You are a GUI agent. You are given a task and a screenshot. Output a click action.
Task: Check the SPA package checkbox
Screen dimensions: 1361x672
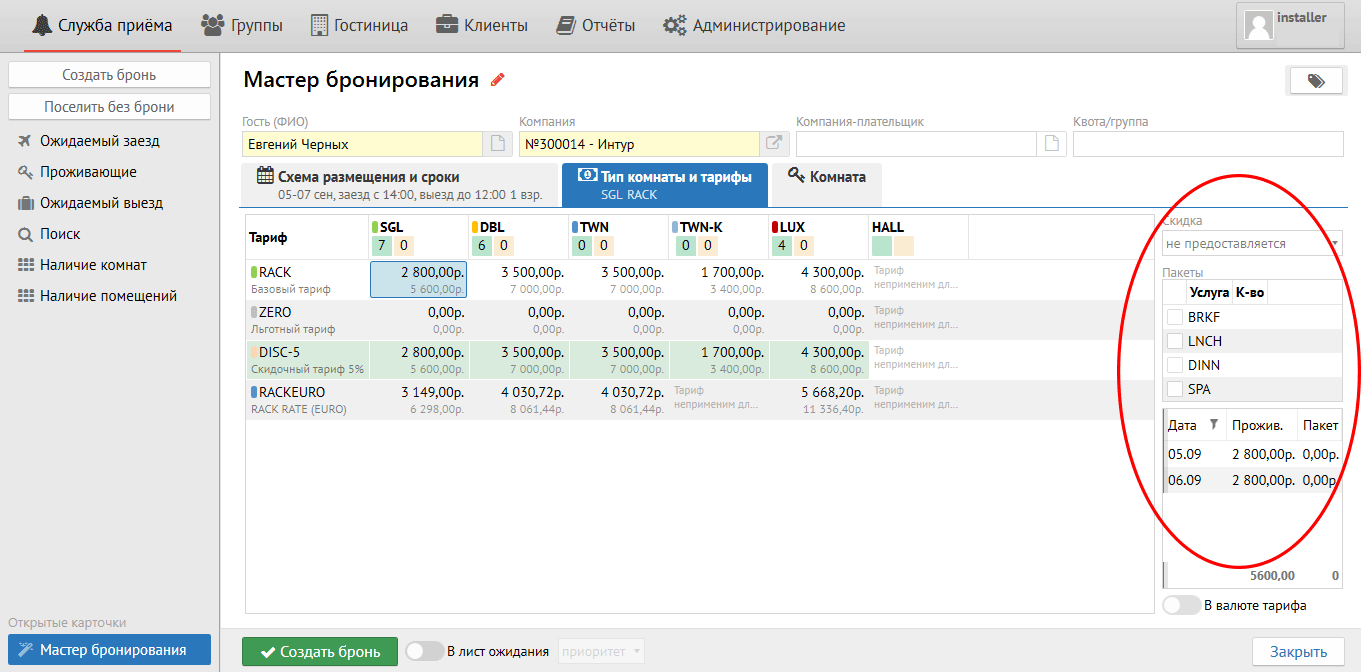click(1175, 389)
